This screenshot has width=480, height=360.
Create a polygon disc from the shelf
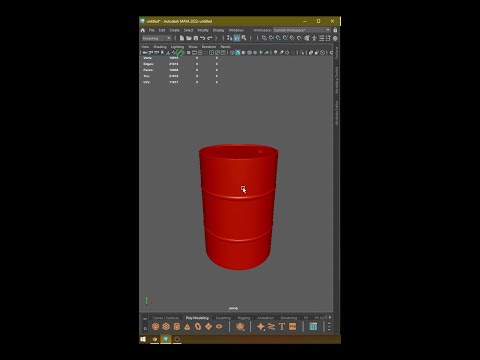219,327
